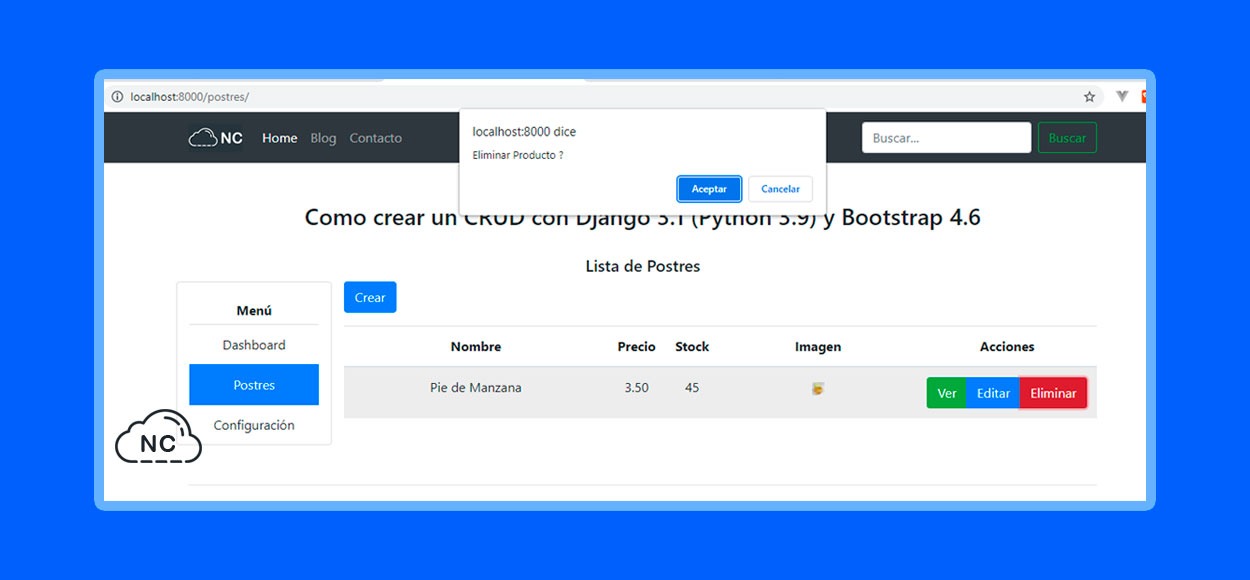
Task: Open Pie de Manzana image thumbnail
Action: (x=818, y=389)
